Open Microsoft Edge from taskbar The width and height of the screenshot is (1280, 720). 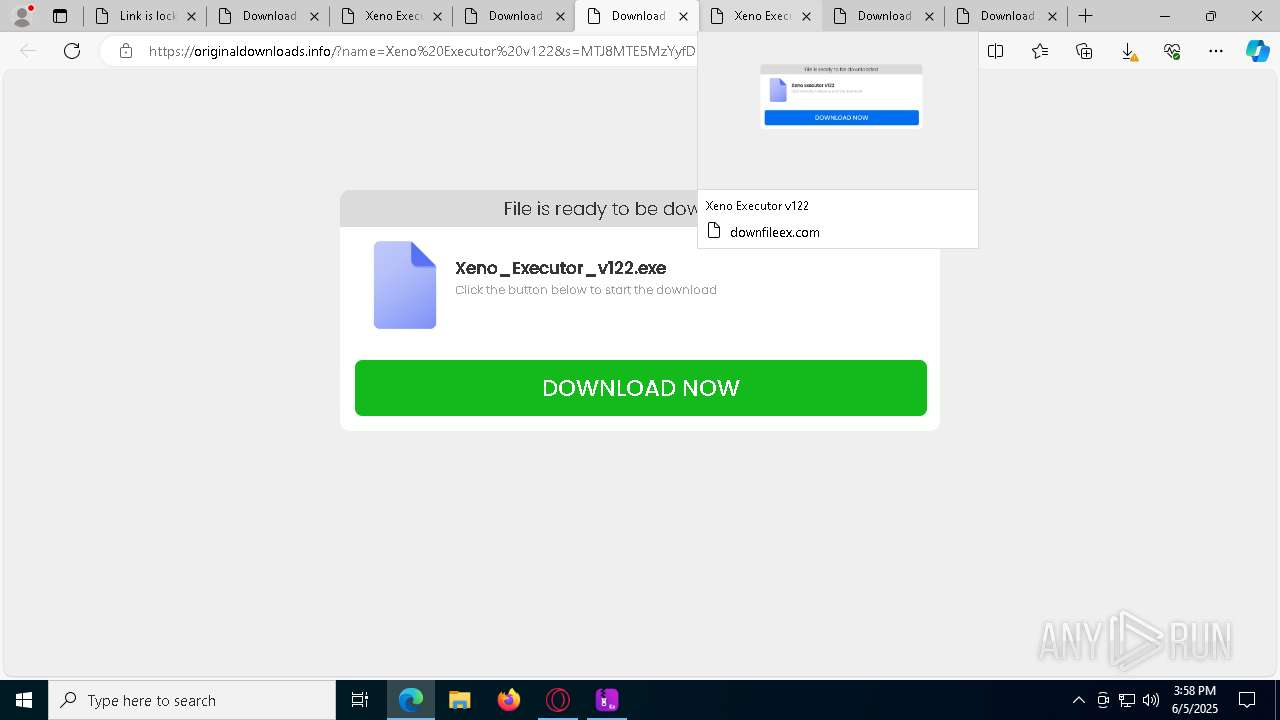click(411, 700)
